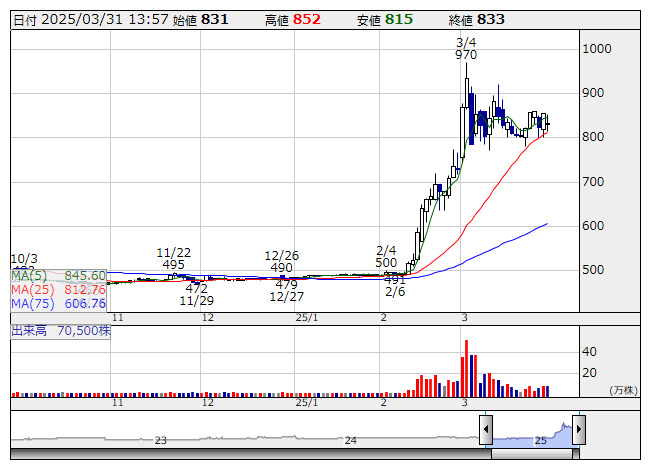Viewport: 653px width, 470px height.
Task: Click the 2/4 500 price annotation
Action: pyautogui.click(x=387, y=256)
